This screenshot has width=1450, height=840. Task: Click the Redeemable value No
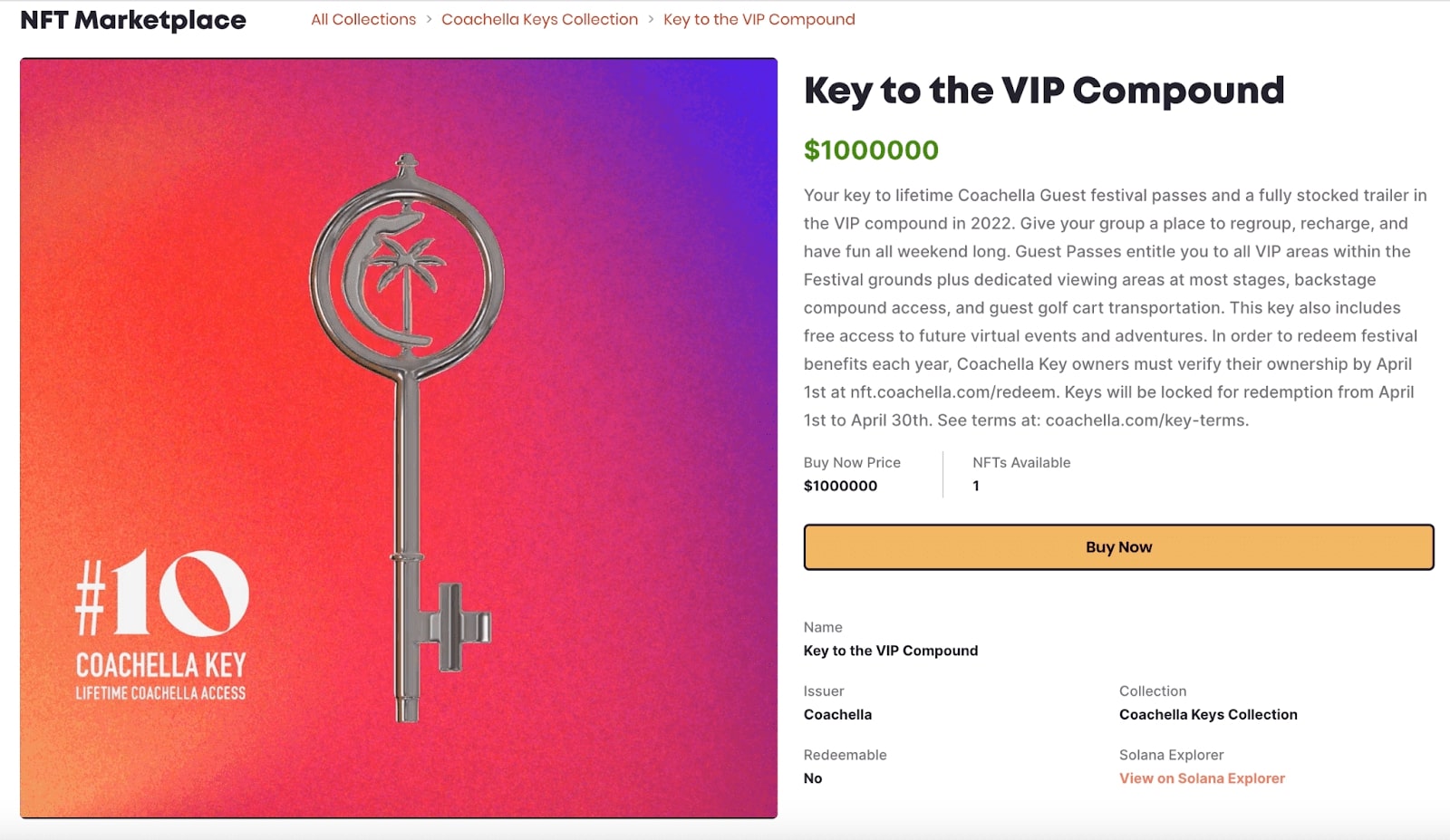[813, 778]
